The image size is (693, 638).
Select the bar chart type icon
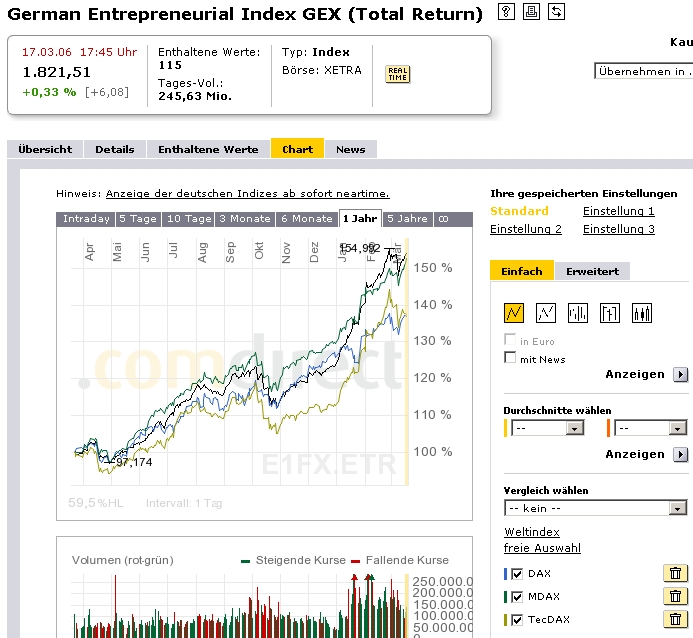(x=578, y=313)
